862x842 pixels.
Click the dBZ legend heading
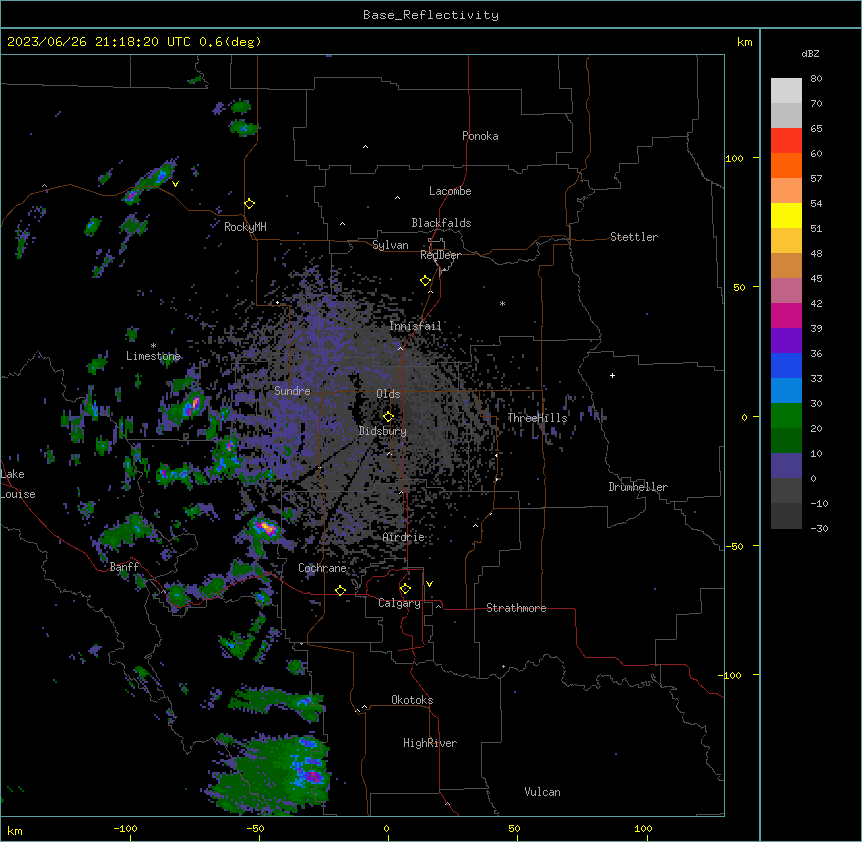[810, 54]
